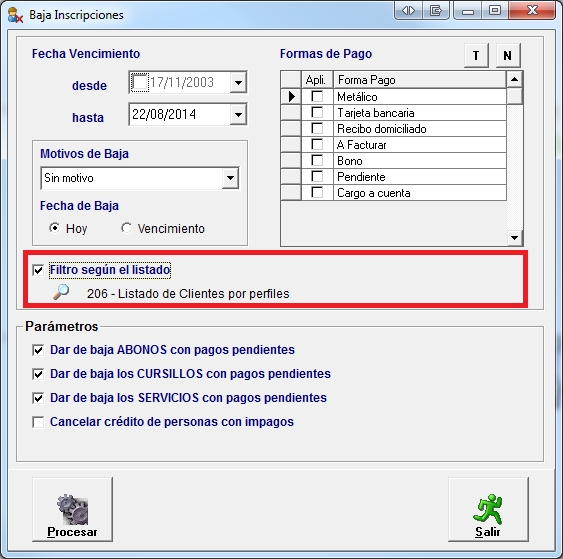The width and height of the screenshot is (563, 559).
Task: Enable Cancelar crédito de personas con impagos
Action: [38, 422]
